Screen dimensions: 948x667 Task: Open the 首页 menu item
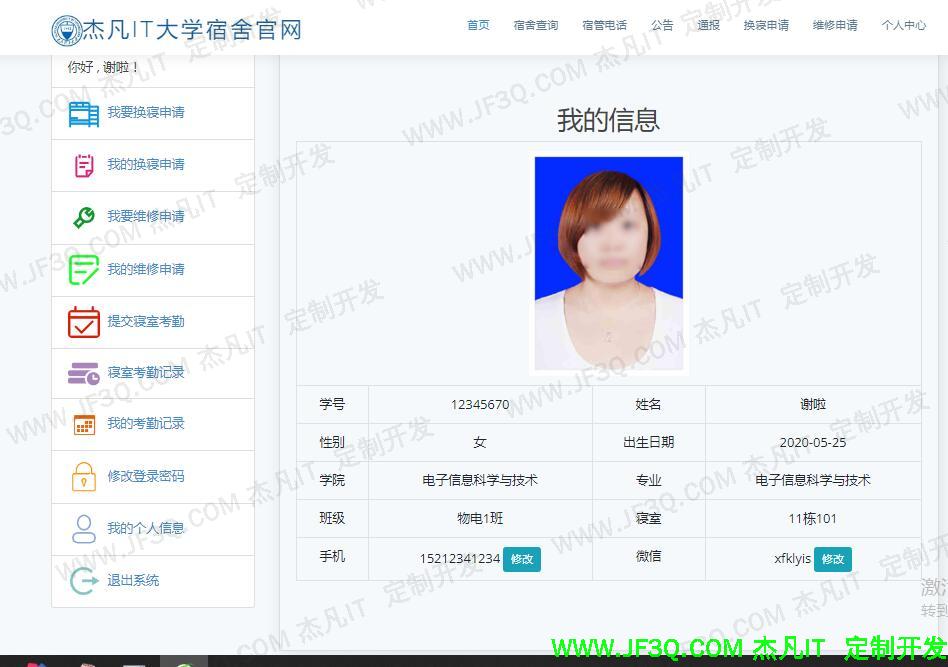coord(478,26)
